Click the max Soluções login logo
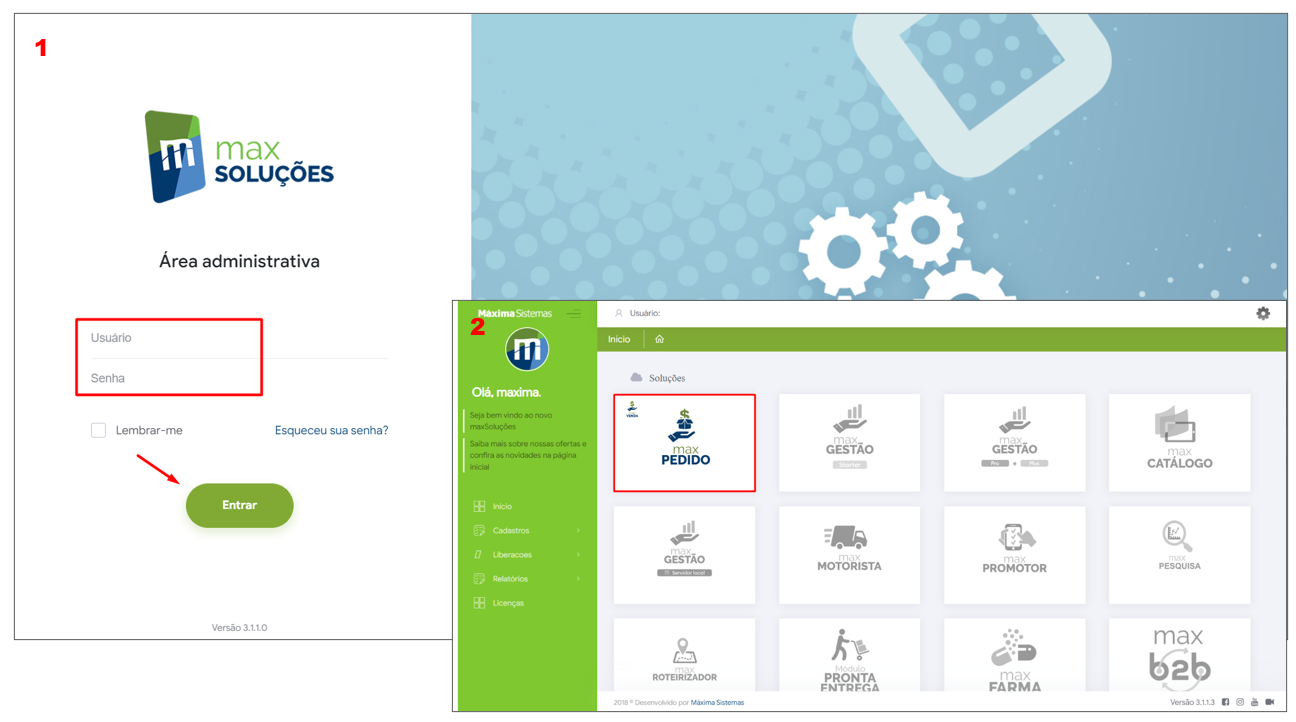1296x722 pixels. 239,157
